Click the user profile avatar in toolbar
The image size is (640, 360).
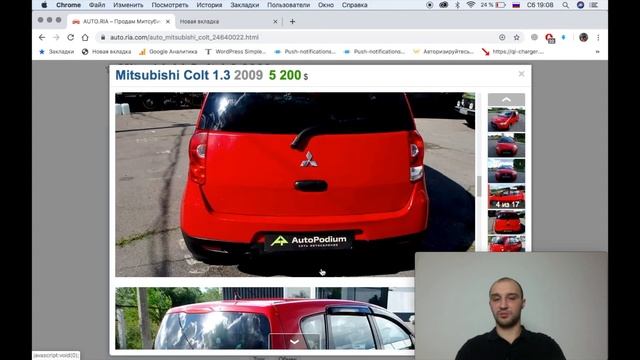[583, 37]
